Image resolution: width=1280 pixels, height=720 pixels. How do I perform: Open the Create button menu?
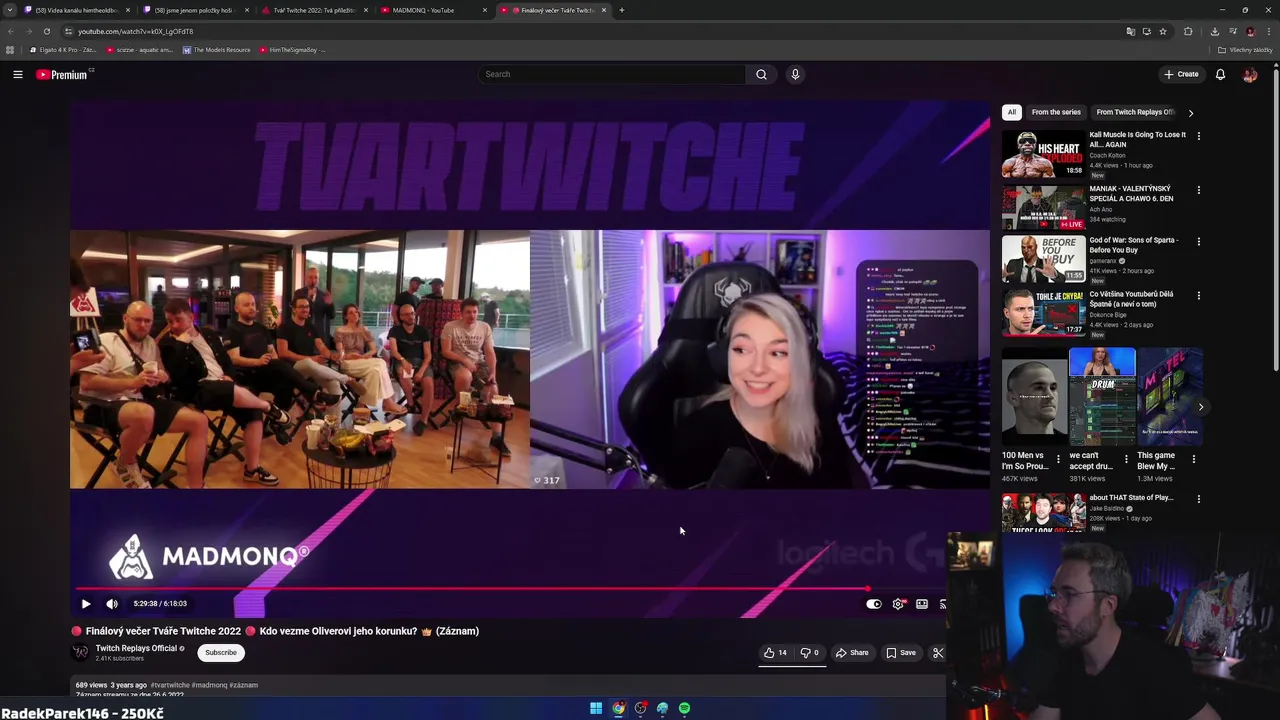(1181, 74)
